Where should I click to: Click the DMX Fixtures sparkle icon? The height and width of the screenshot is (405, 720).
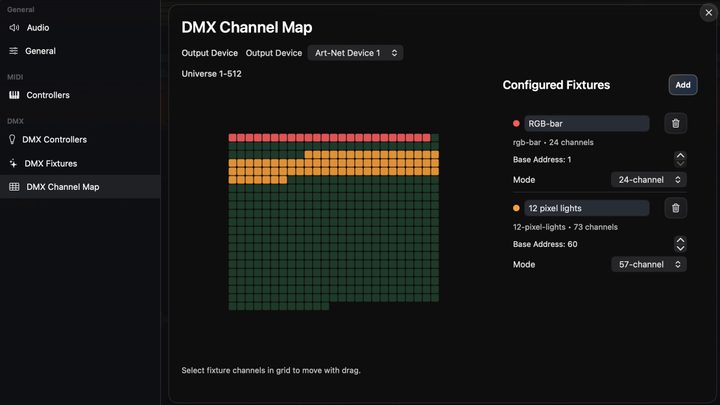(x=13, y=163)
